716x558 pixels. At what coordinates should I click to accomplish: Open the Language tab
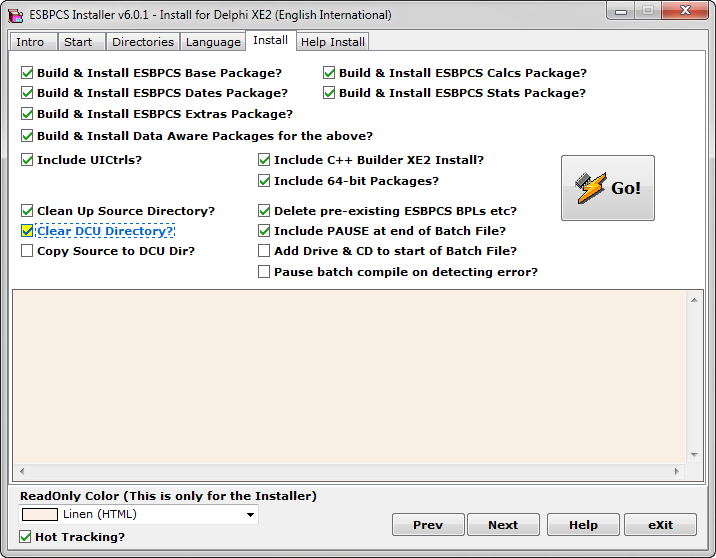click(213, 42)
